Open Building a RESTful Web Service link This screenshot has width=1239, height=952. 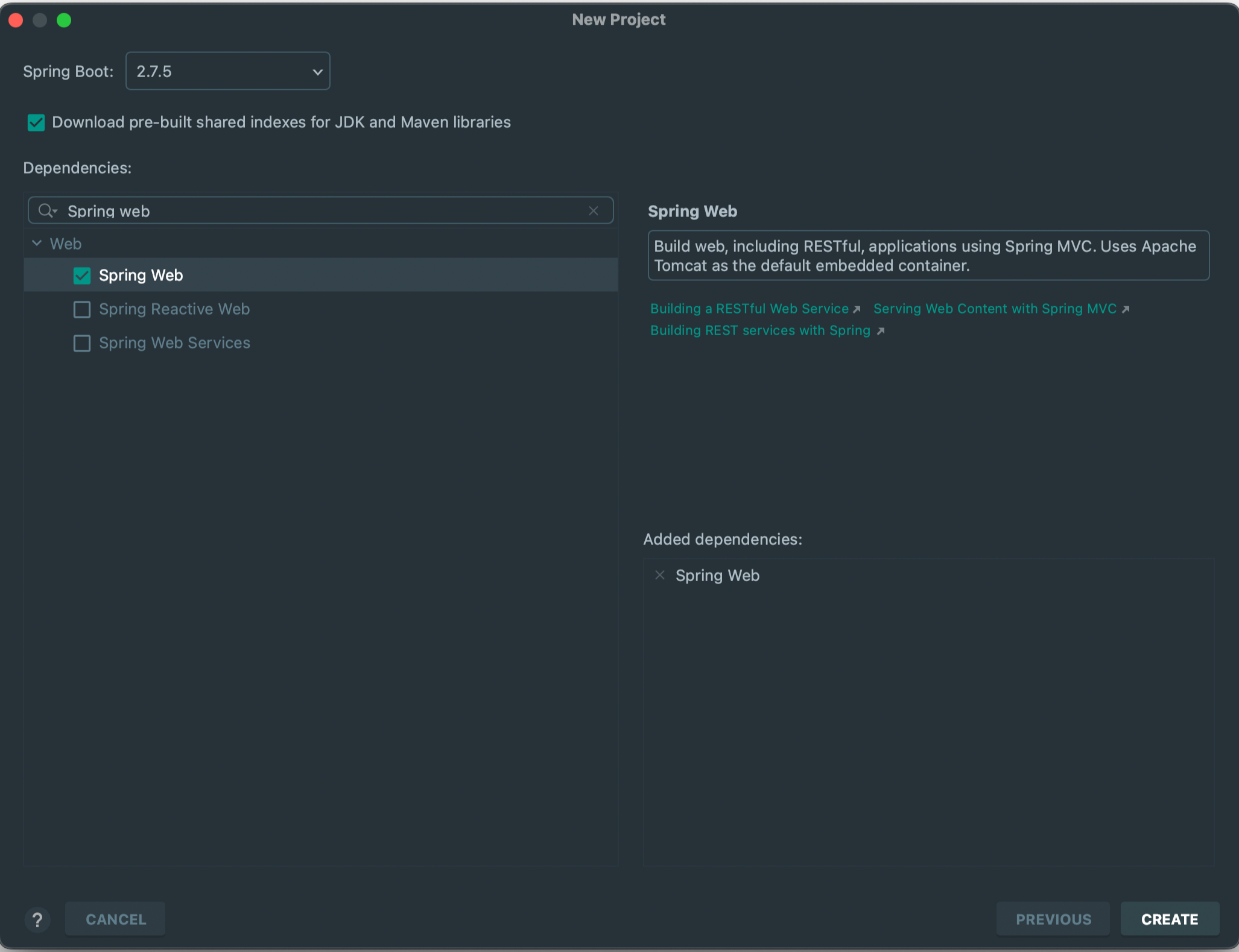(x=749, y=309)
